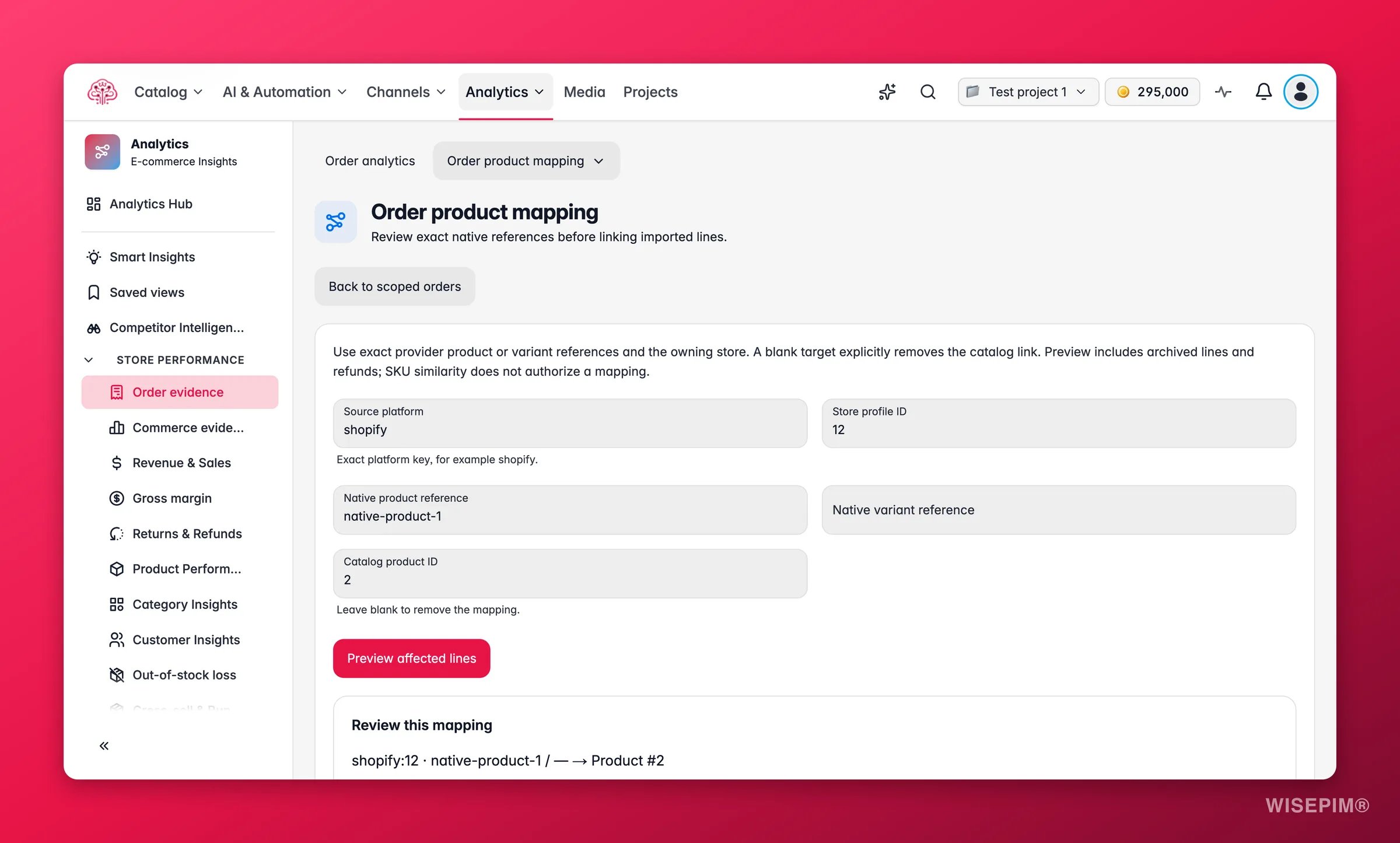Focus the Native product reference field
The image size is (1400, 843).
pyautogui.click(x=570, y=510)
